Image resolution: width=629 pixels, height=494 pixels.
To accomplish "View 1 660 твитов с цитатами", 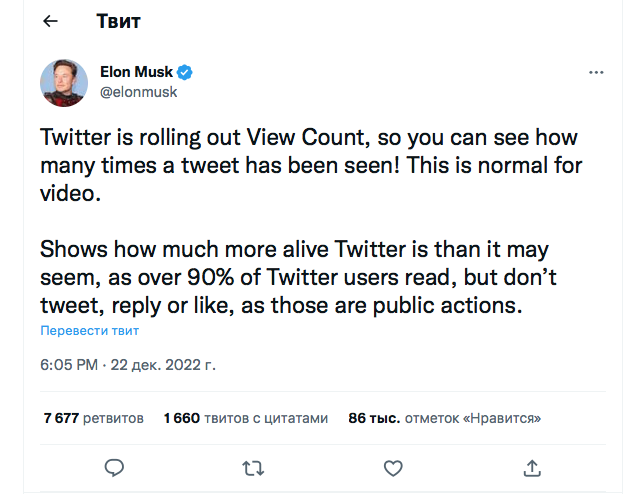I will (x=245, y=418).
